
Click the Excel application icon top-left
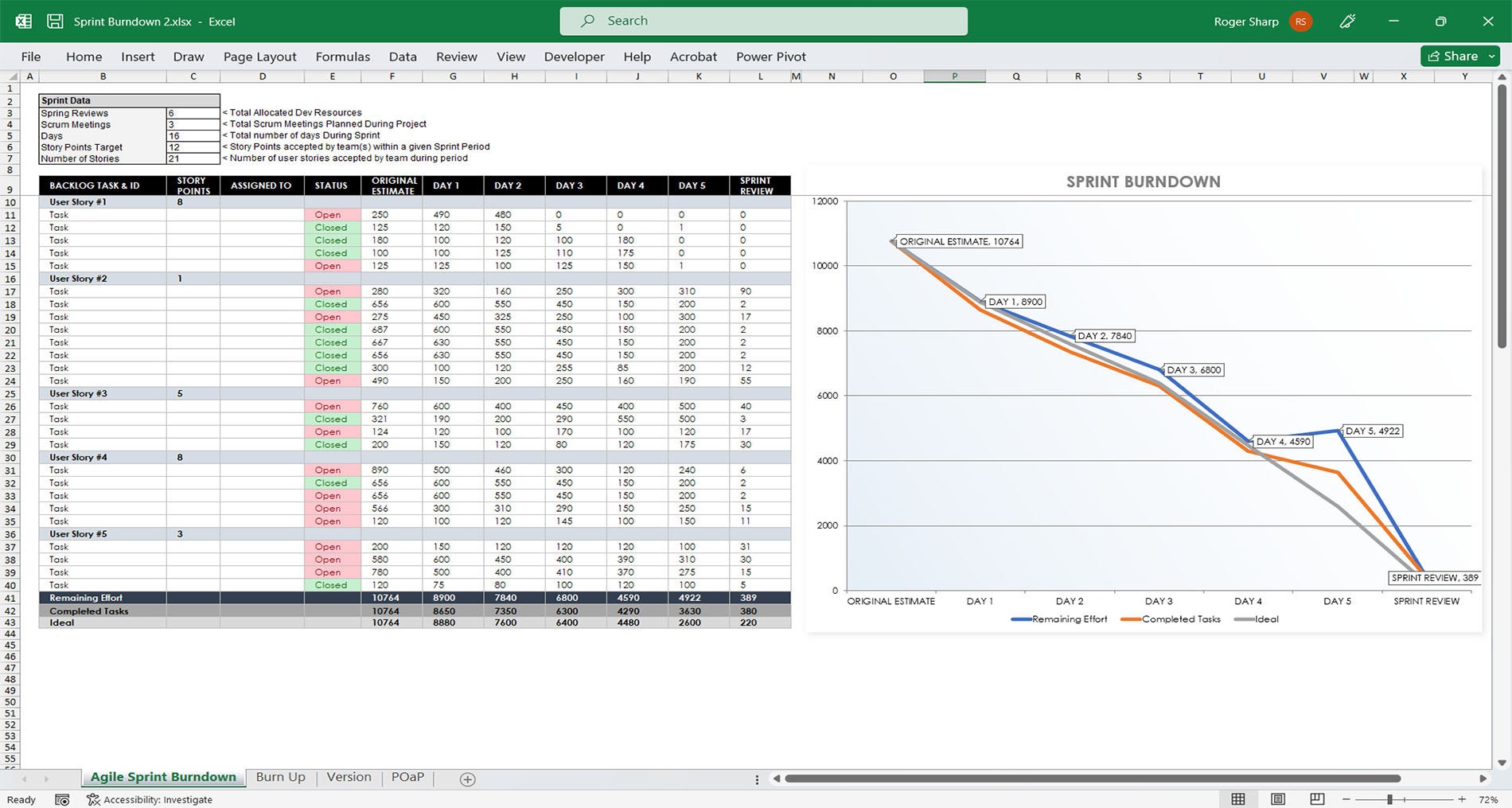click(x=23, y=21)
